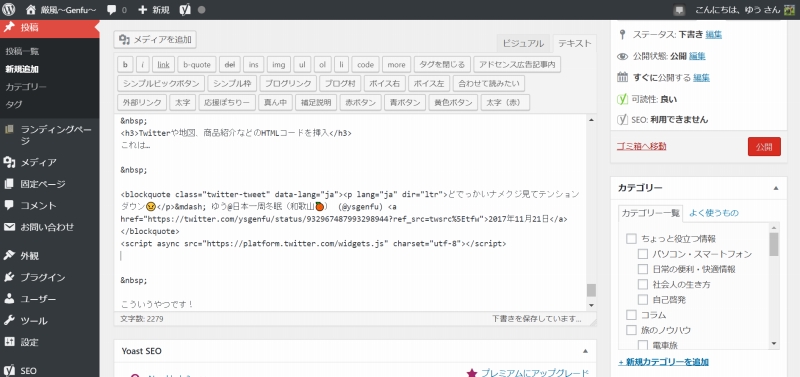The width and height of the screenshot is (800, 377).
Task: Collapse the Yoast SEO panel
Action: 585,351
